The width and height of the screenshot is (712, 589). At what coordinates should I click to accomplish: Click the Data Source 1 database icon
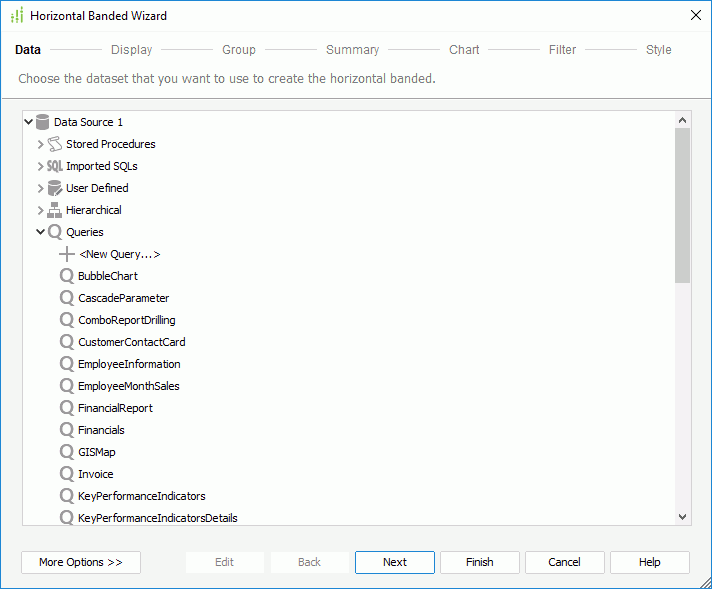[42, 122]
